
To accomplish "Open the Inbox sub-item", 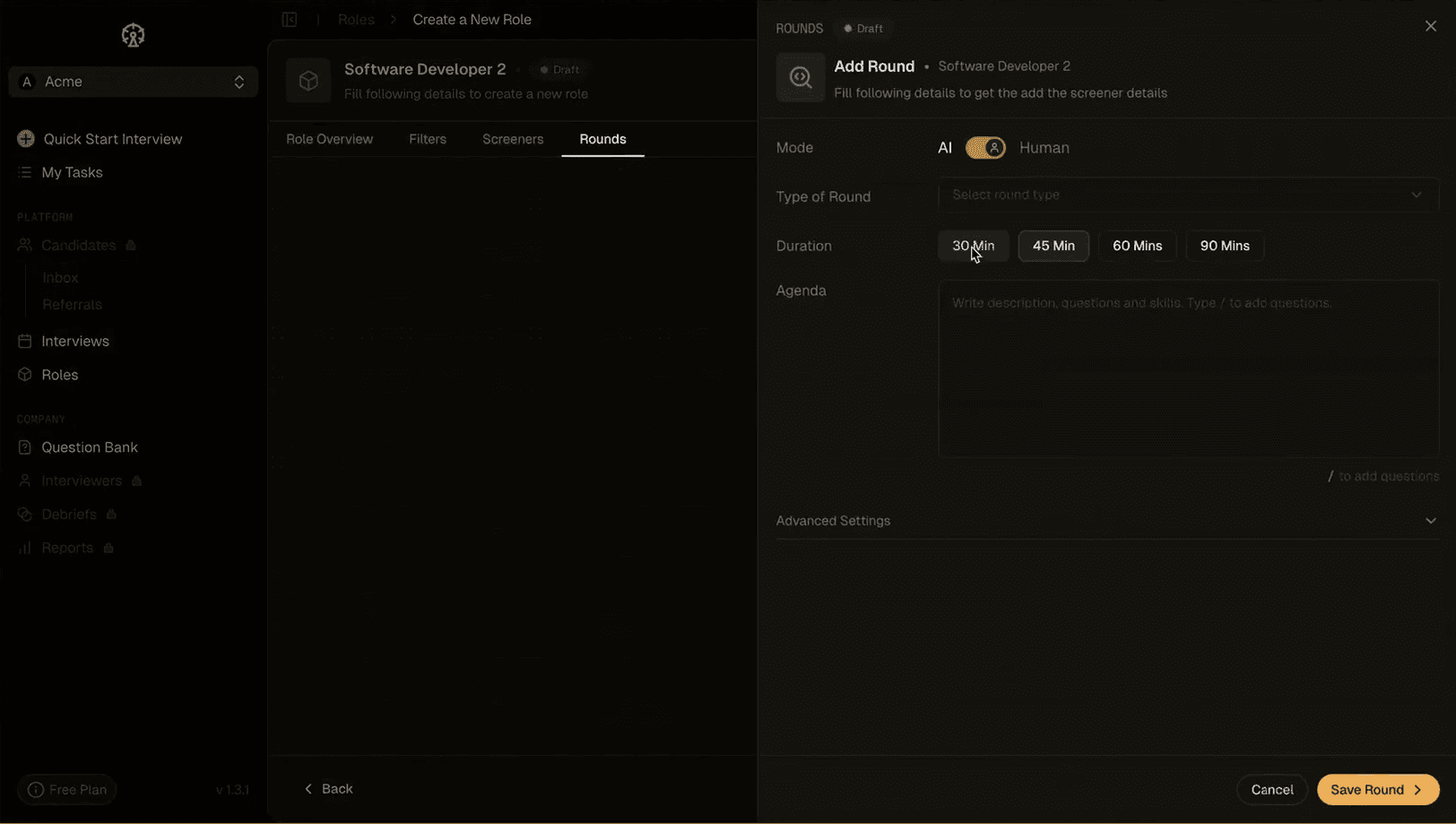I will (60, 278).
